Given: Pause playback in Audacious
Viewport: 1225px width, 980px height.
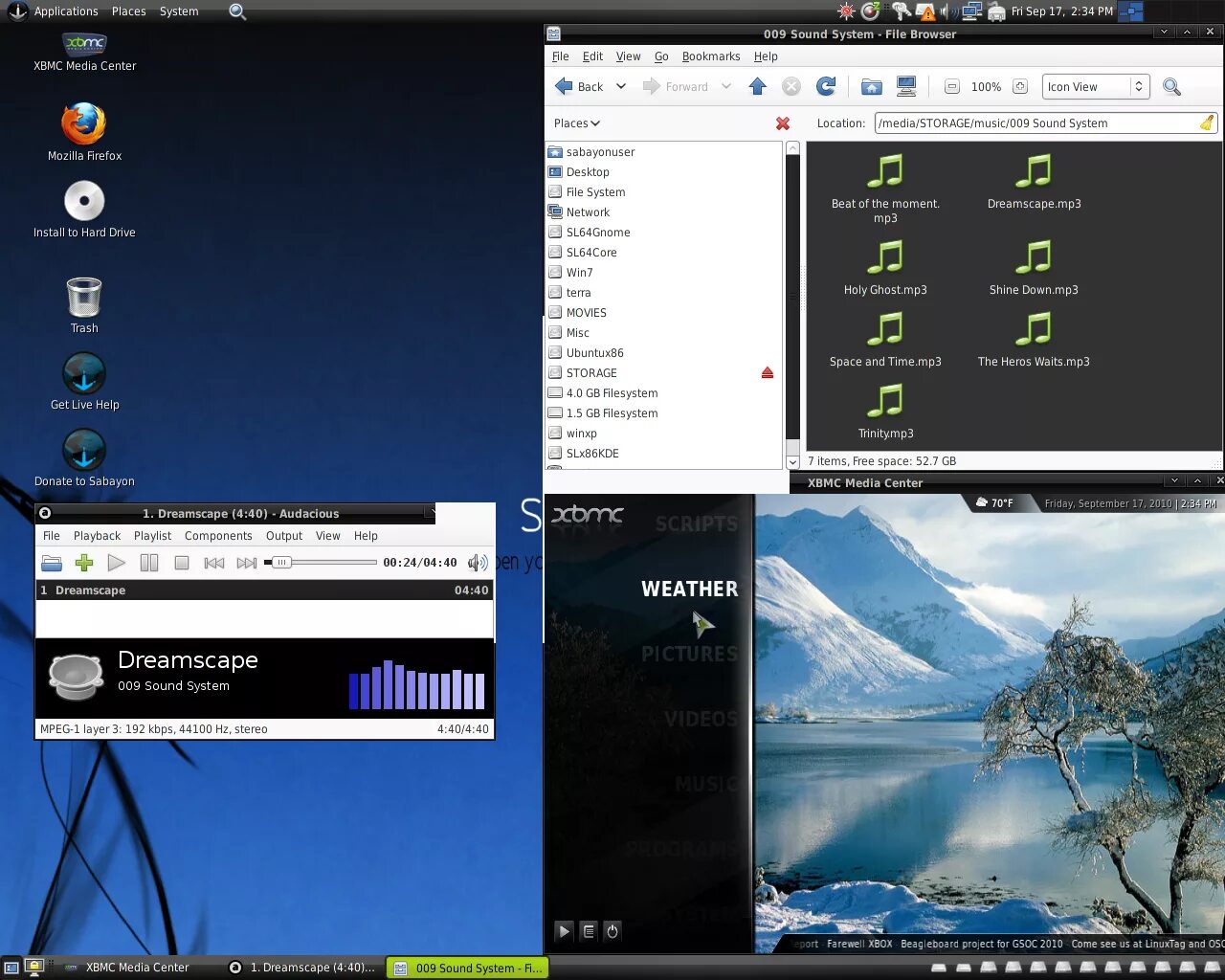Looking at the screenshot, I should (149, 563).
